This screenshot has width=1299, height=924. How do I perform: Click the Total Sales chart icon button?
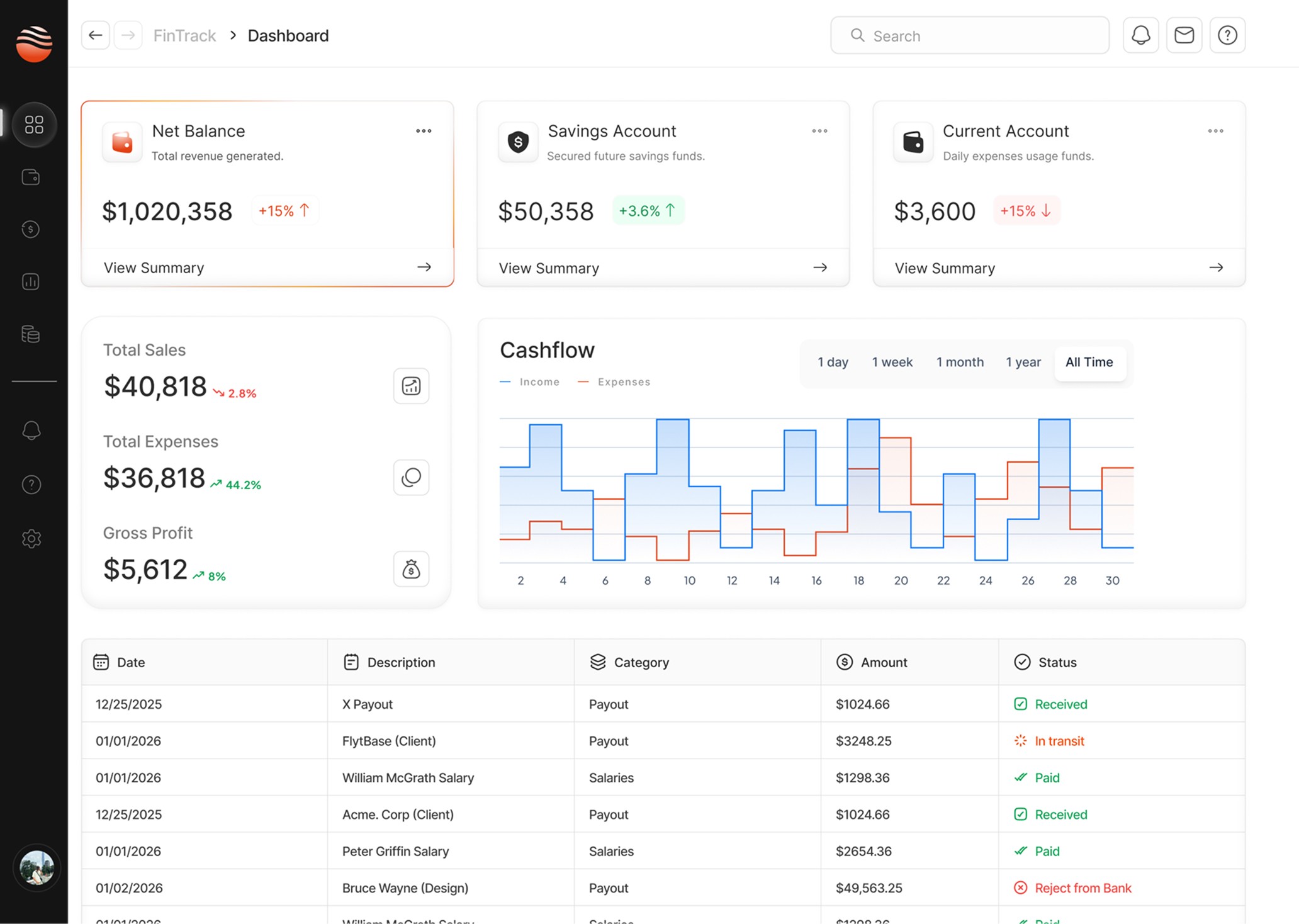point(411,386)
